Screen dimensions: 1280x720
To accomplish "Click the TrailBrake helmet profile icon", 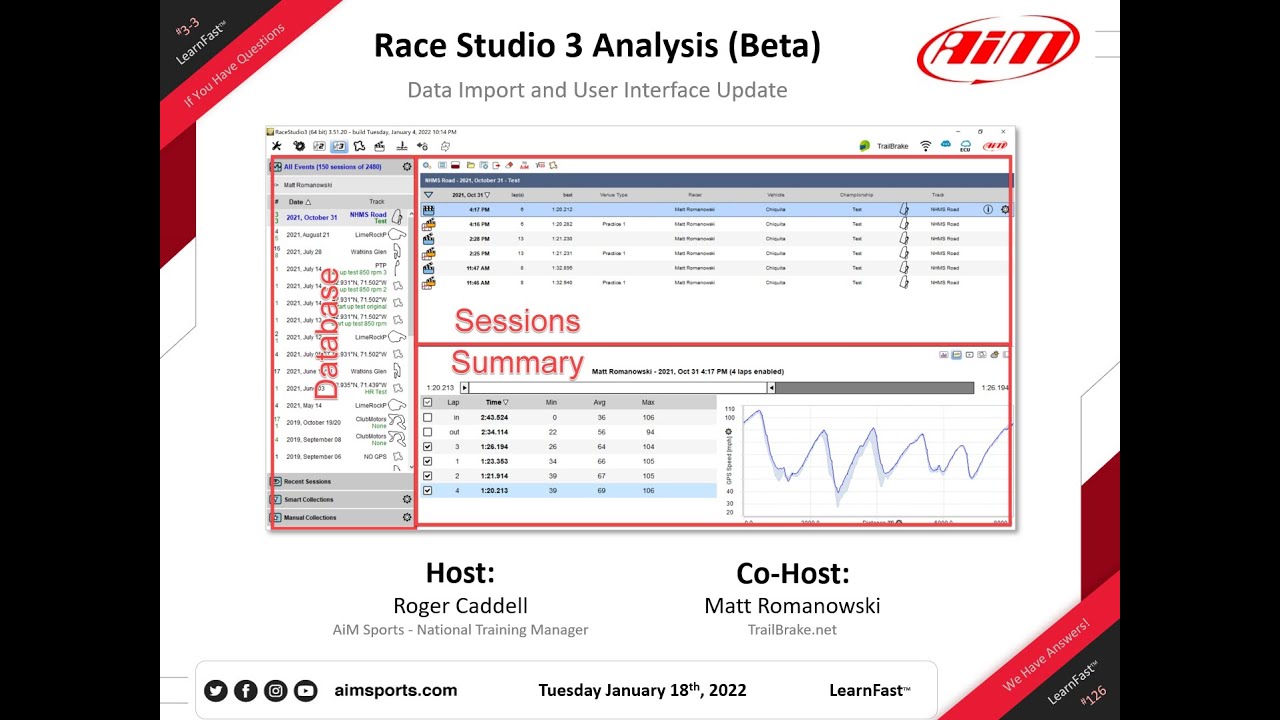I will (x=865, y=146).
